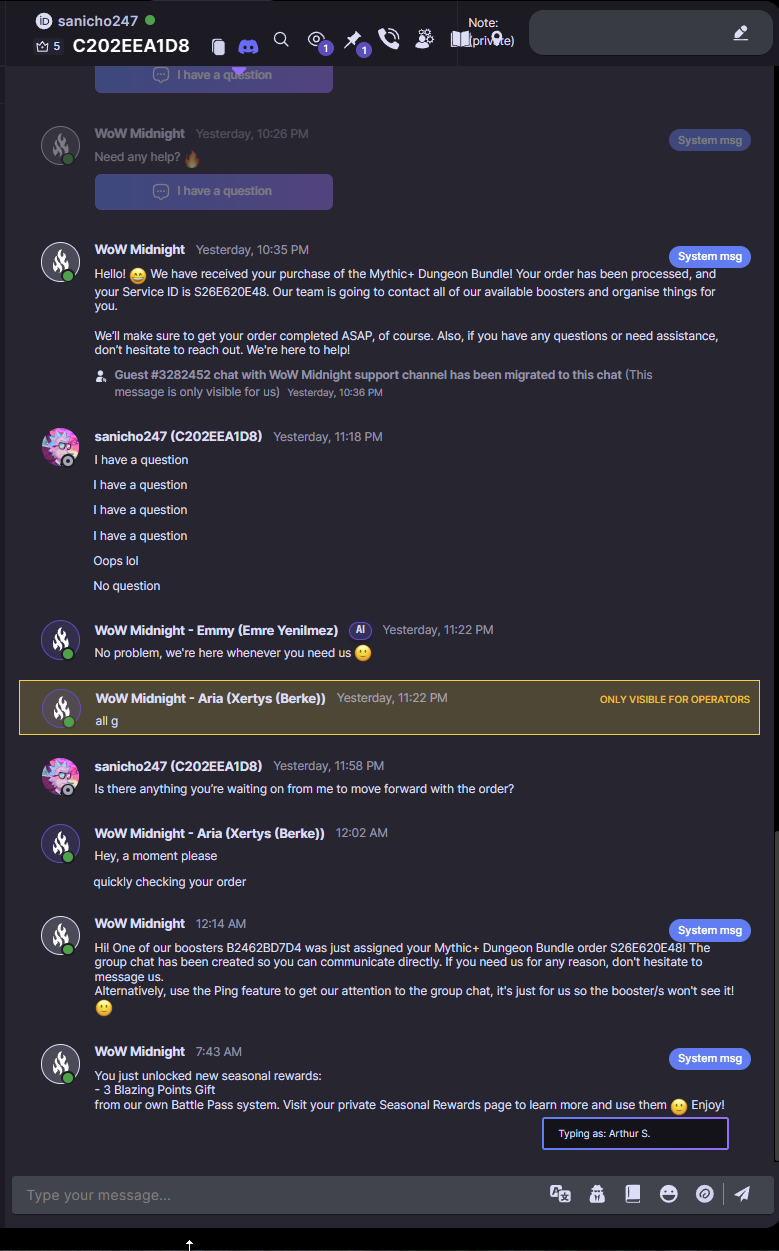Toggle message translation icon
Viewport: 779px width, 1251px height.
point(560,1194)
